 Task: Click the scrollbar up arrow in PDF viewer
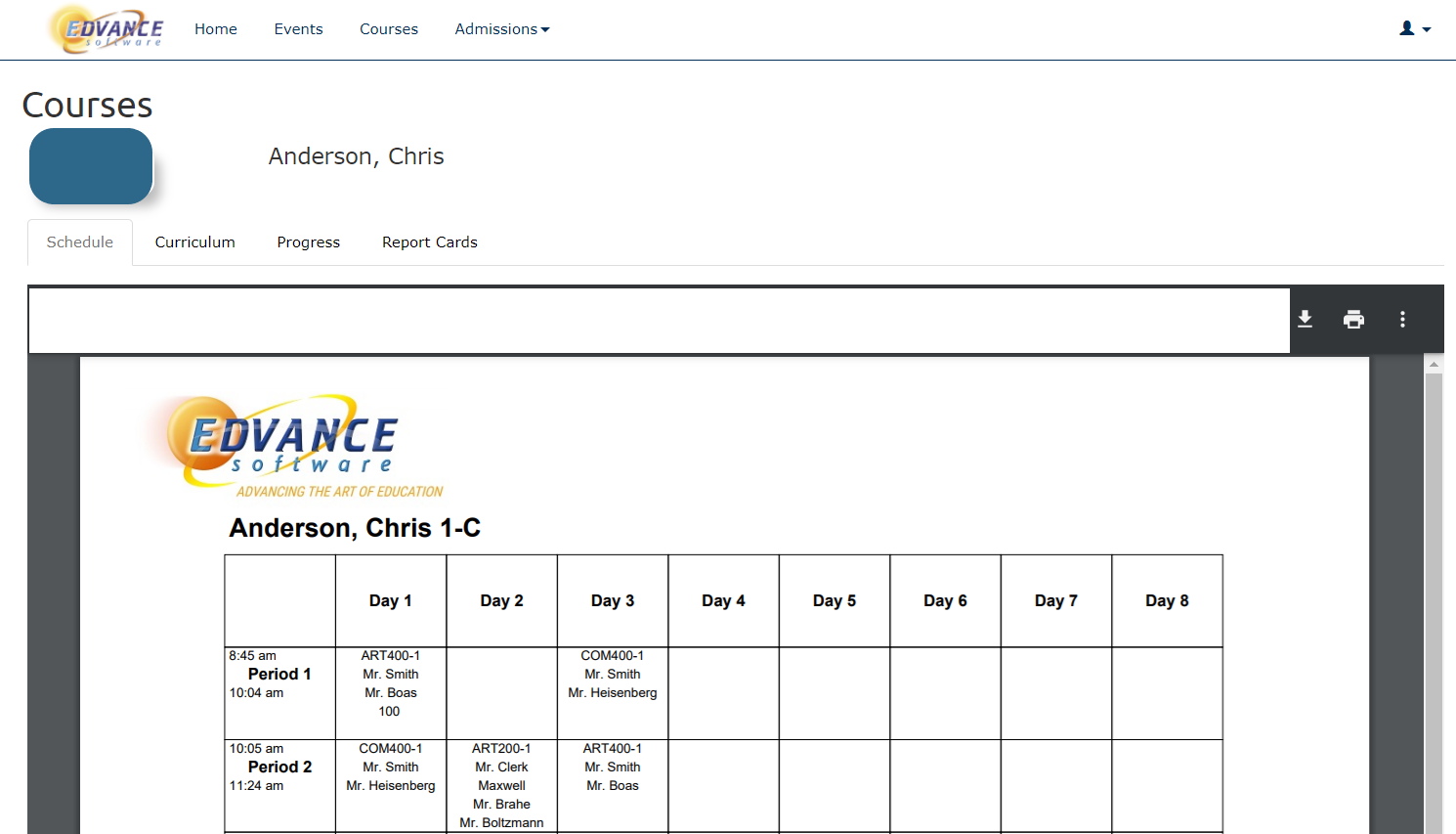click(1434, 364)
